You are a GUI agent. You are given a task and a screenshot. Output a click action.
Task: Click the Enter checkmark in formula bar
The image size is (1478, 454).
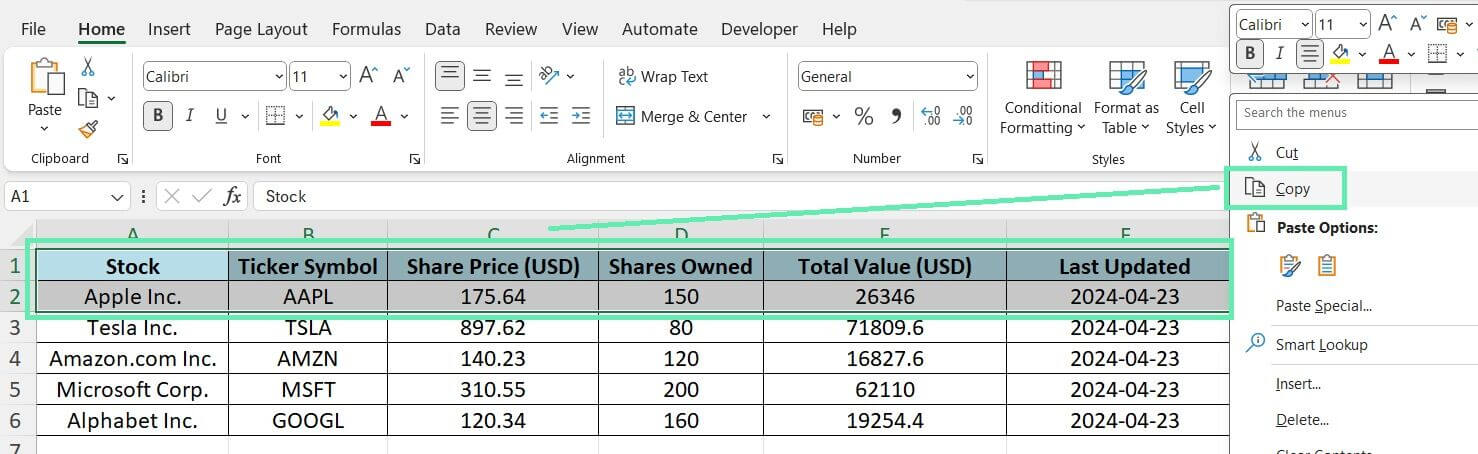202,196
